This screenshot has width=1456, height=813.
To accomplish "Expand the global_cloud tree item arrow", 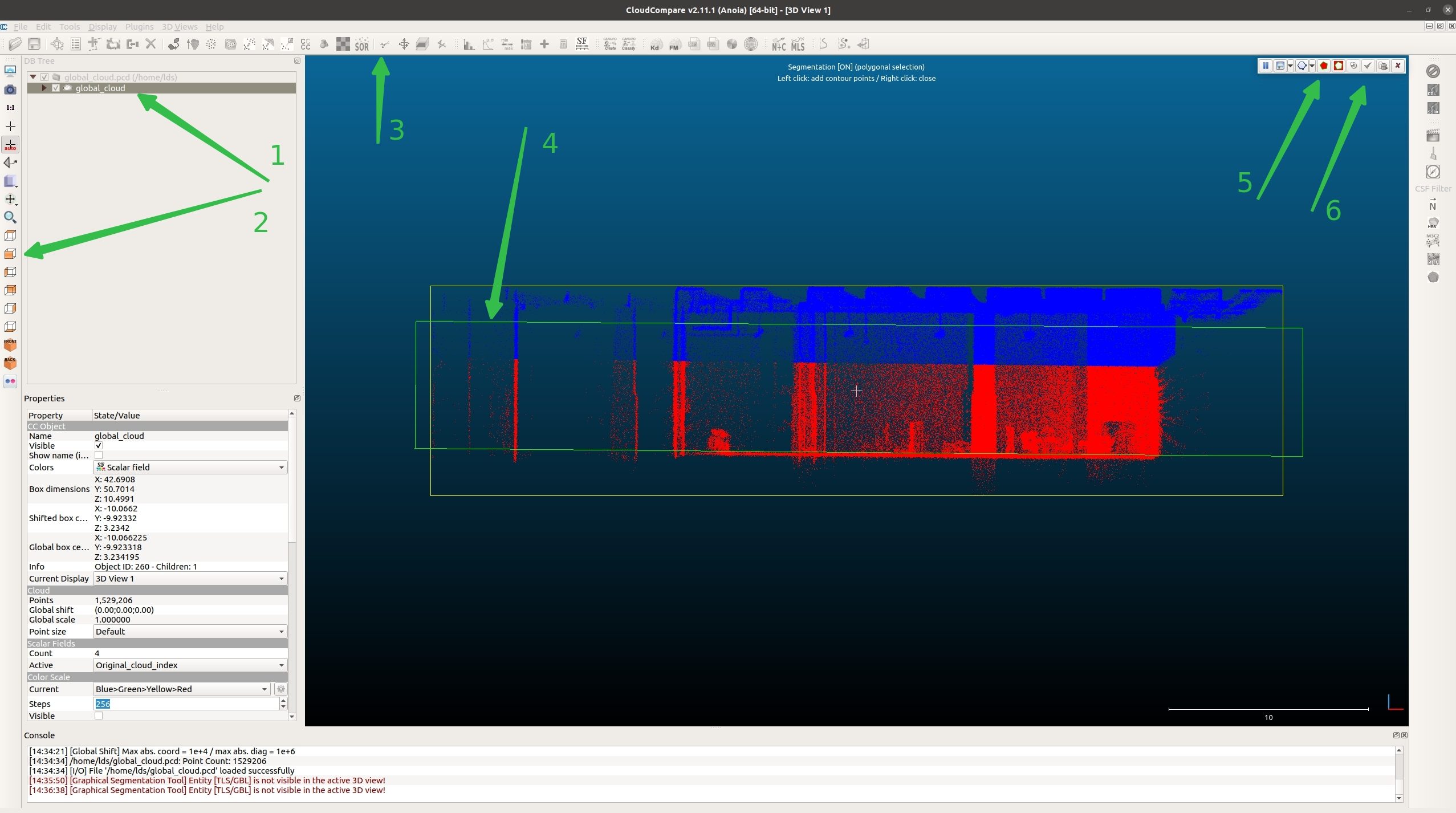I will click(x=44, y=88).
